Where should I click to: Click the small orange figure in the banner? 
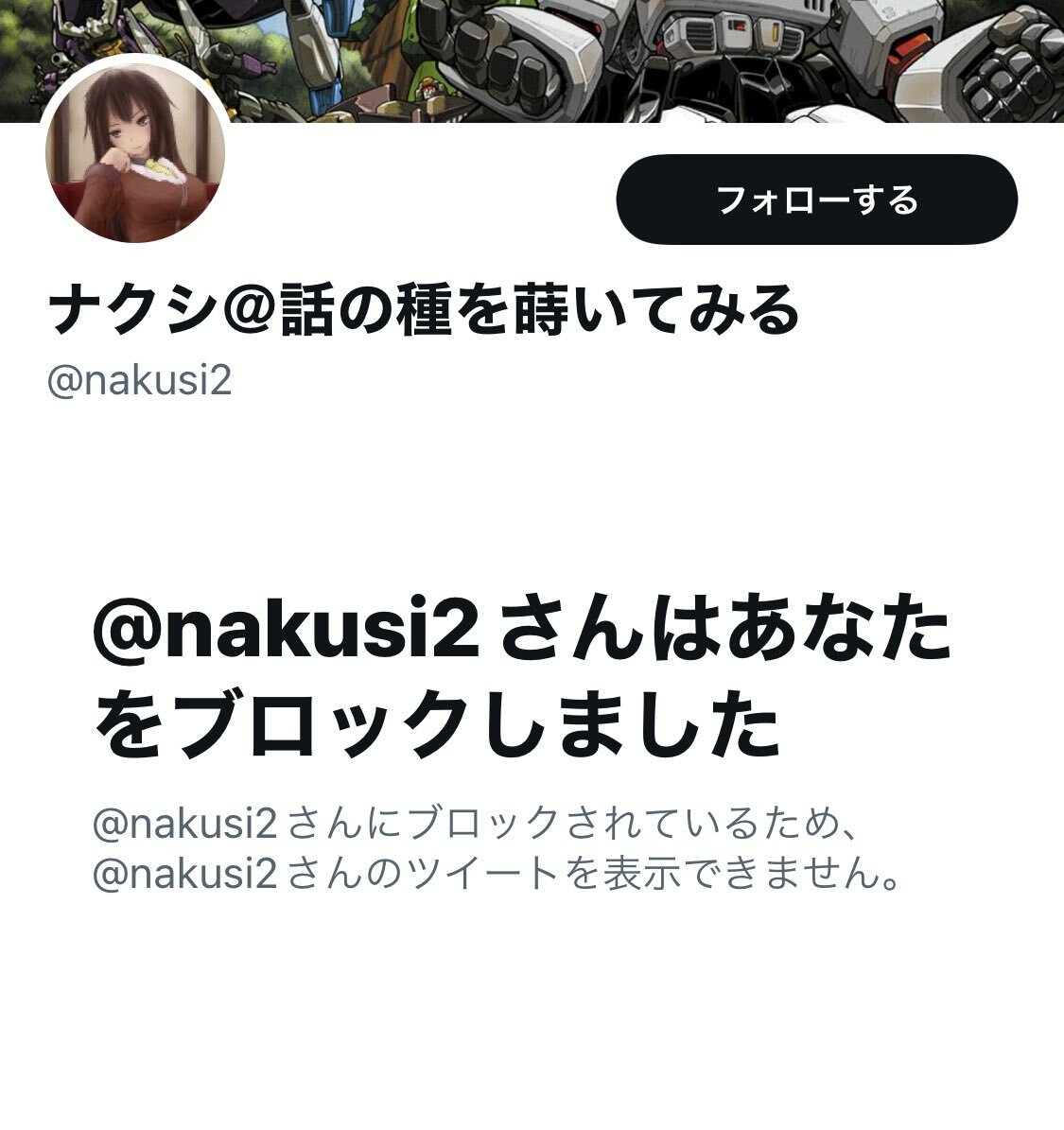tap(430, 93)
